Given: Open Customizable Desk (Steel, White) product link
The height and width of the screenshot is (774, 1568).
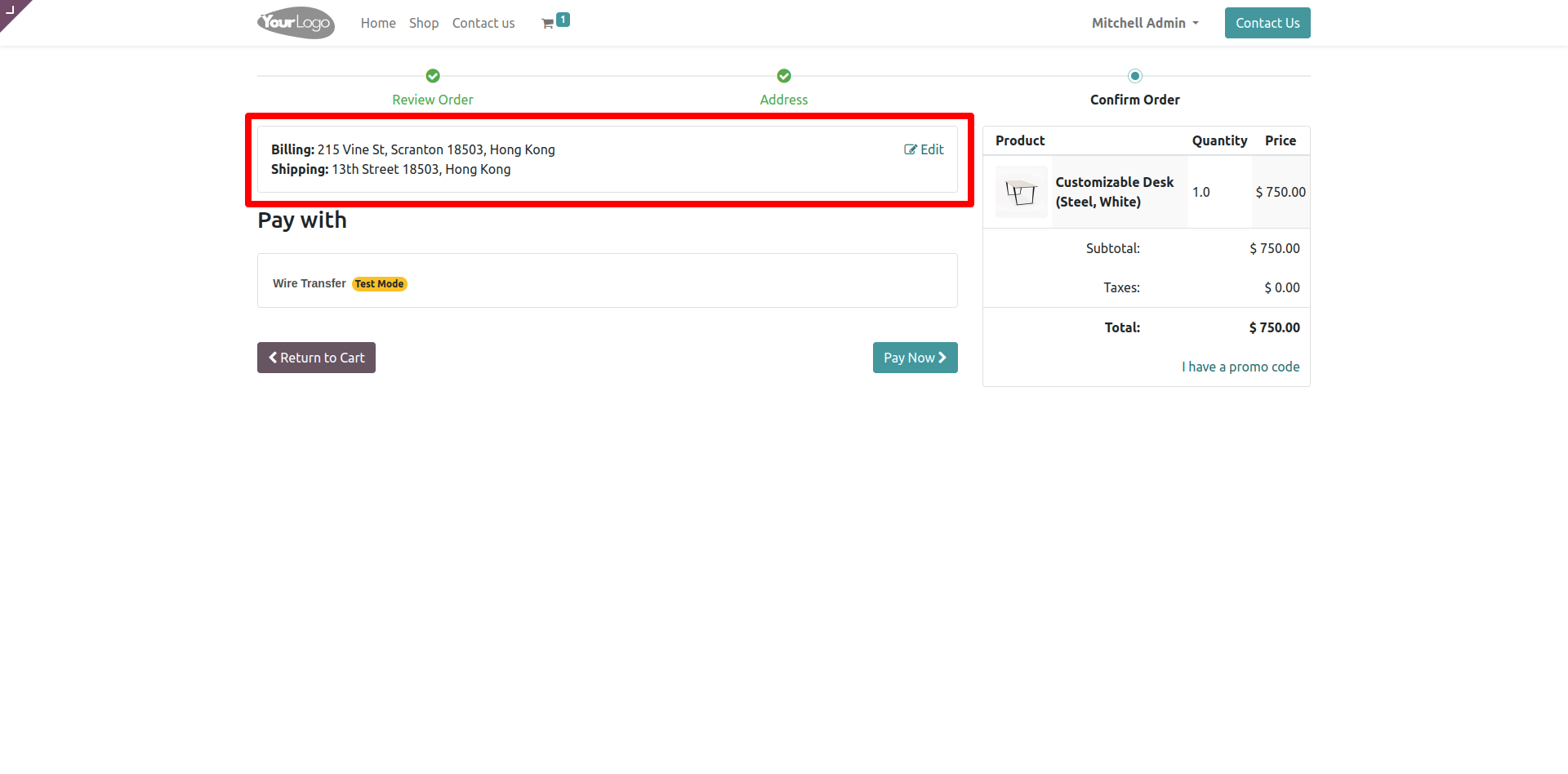Looking at the screenshot, I should [1114, 192].
